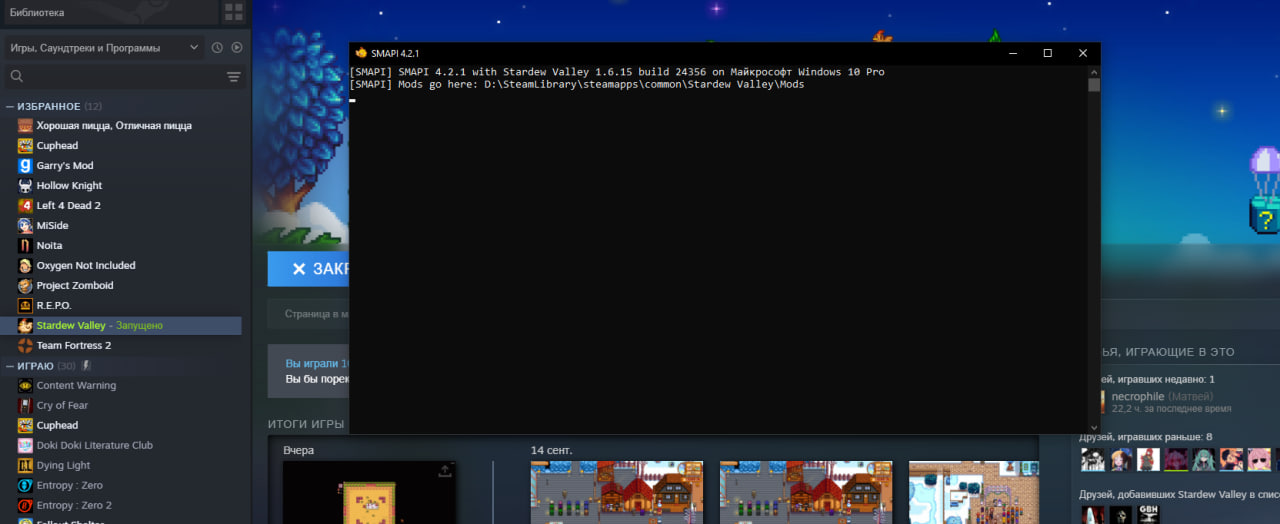Click the Hollow Knight game icon
1280x524 pixels.
(25, 186)
